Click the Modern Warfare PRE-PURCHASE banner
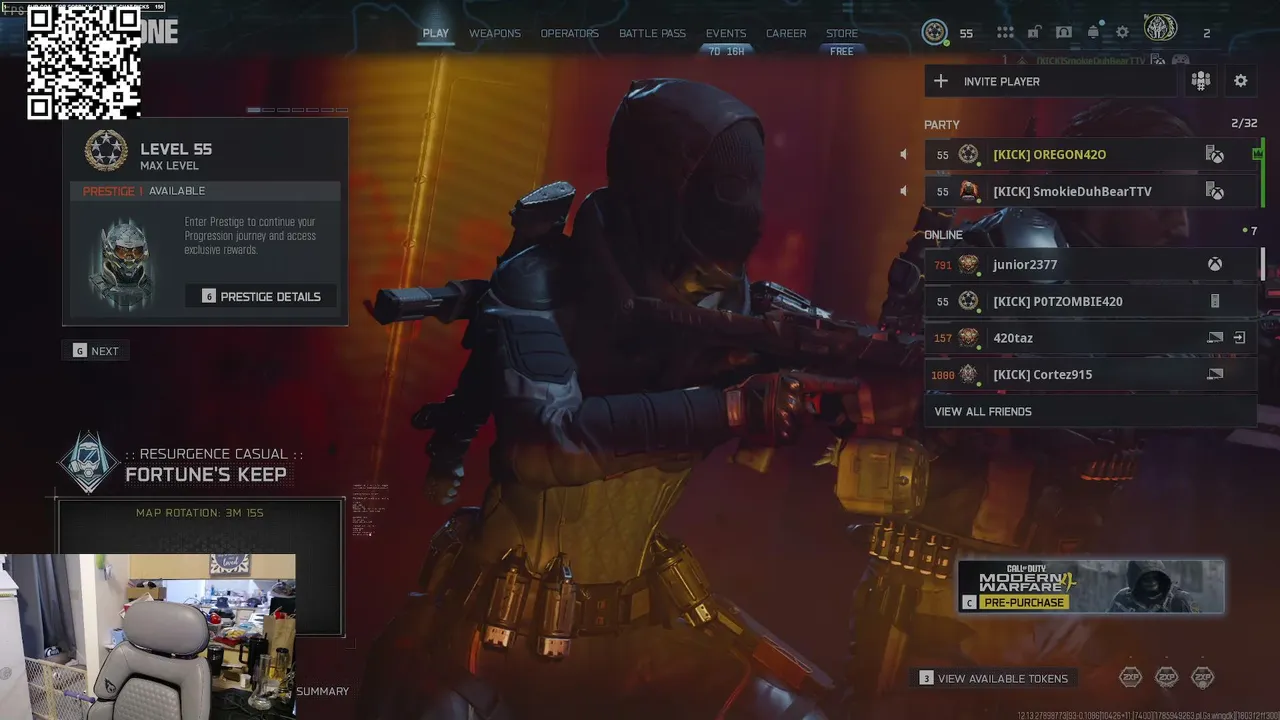This screenshot has height=720, width=1280. [x=1091, y=586]
